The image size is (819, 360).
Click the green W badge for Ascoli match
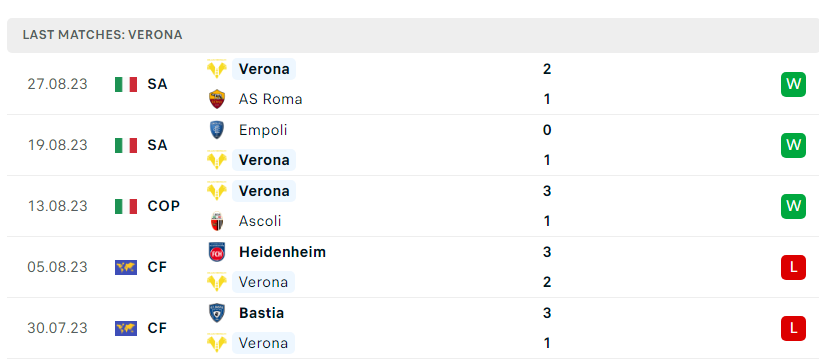click(x=793, y=206)
